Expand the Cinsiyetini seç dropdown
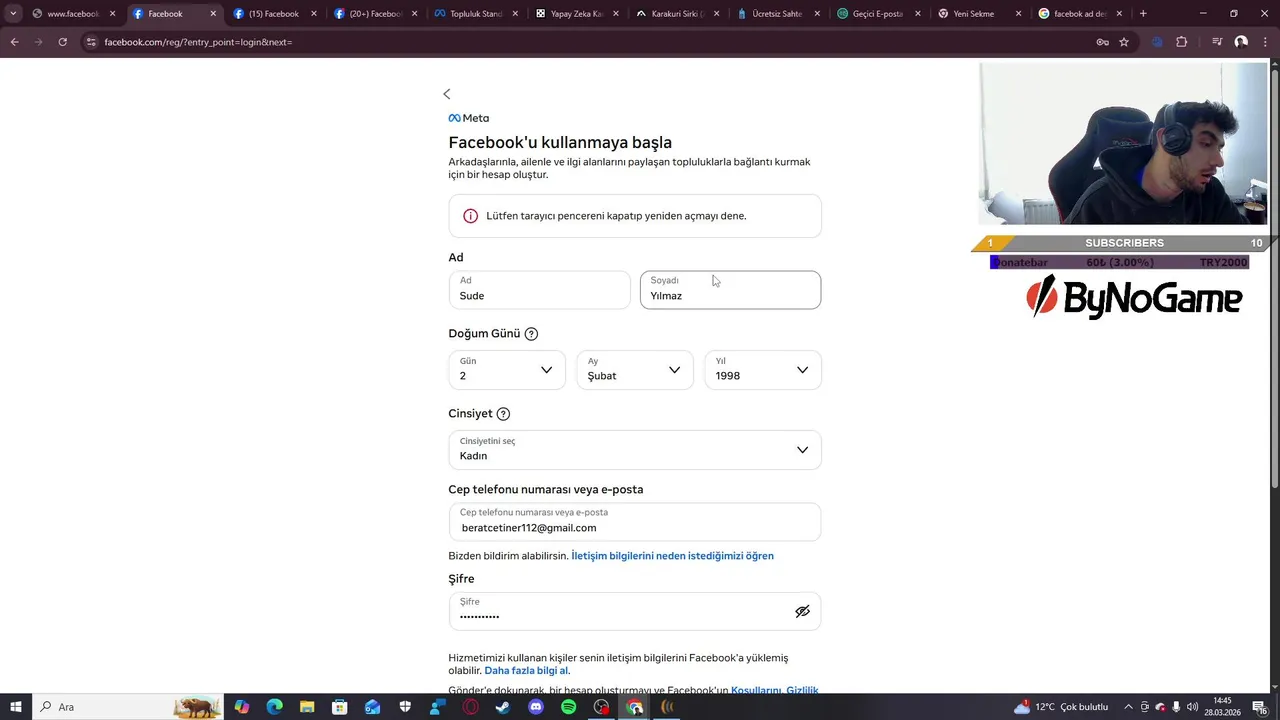This screenshot has height=720, width=1280. (635, 450)
